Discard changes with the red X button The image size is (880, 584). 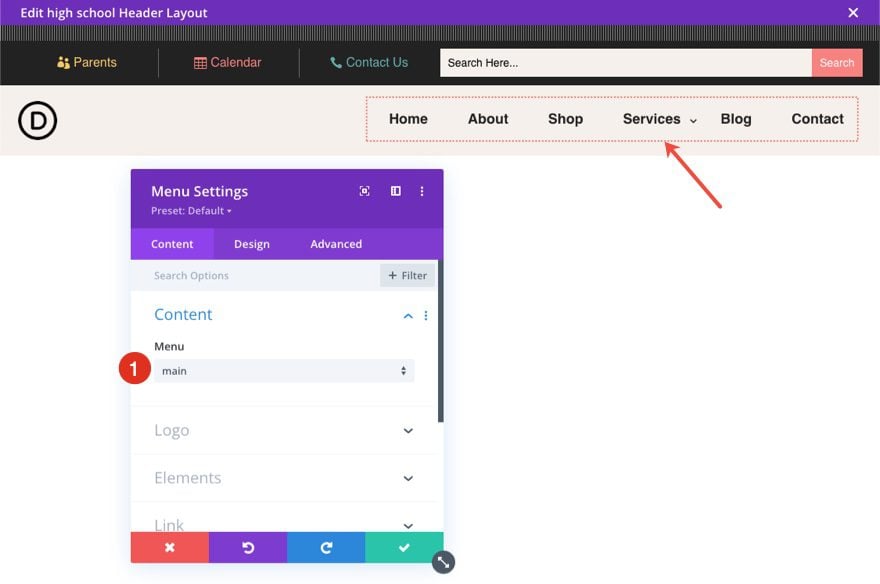coord(169,547)
